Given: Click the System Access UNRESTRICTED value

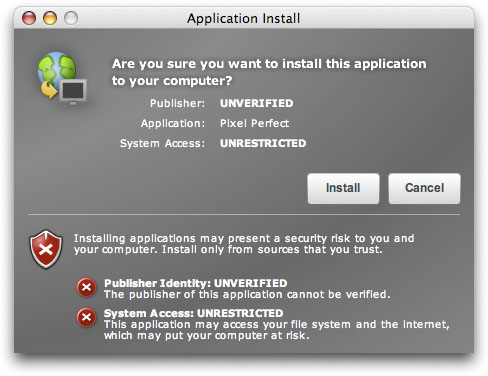Looking at the screenshot, I should pos(263,143).
